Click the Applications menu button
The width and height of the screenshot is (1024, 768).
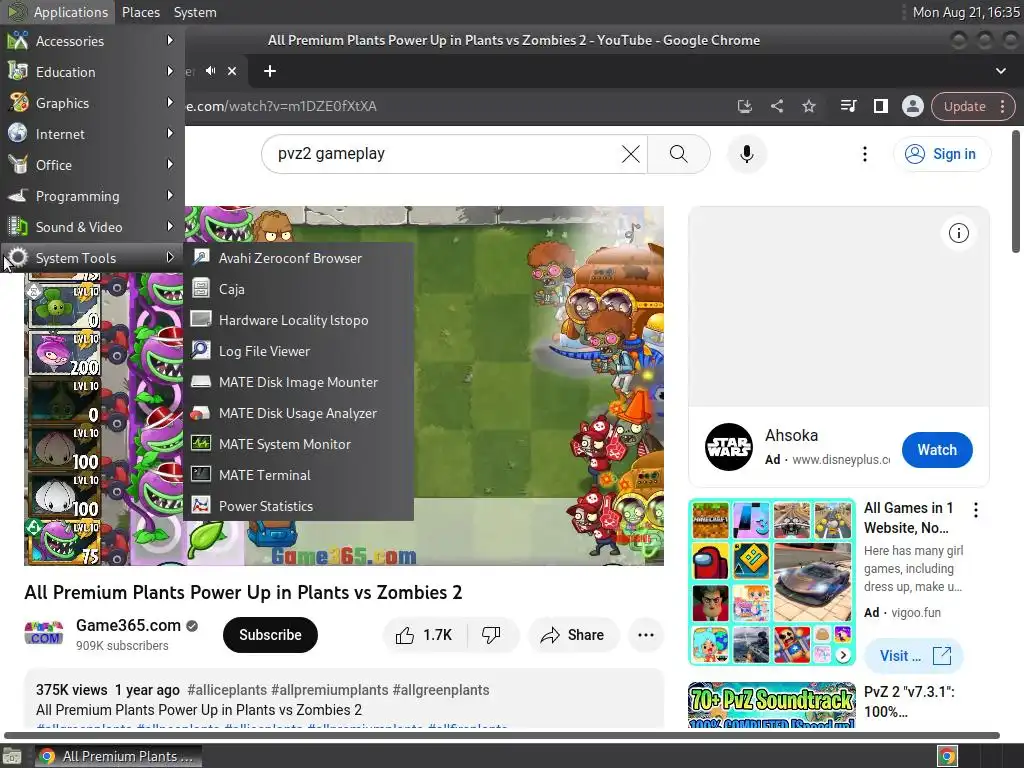click(57, 12)
